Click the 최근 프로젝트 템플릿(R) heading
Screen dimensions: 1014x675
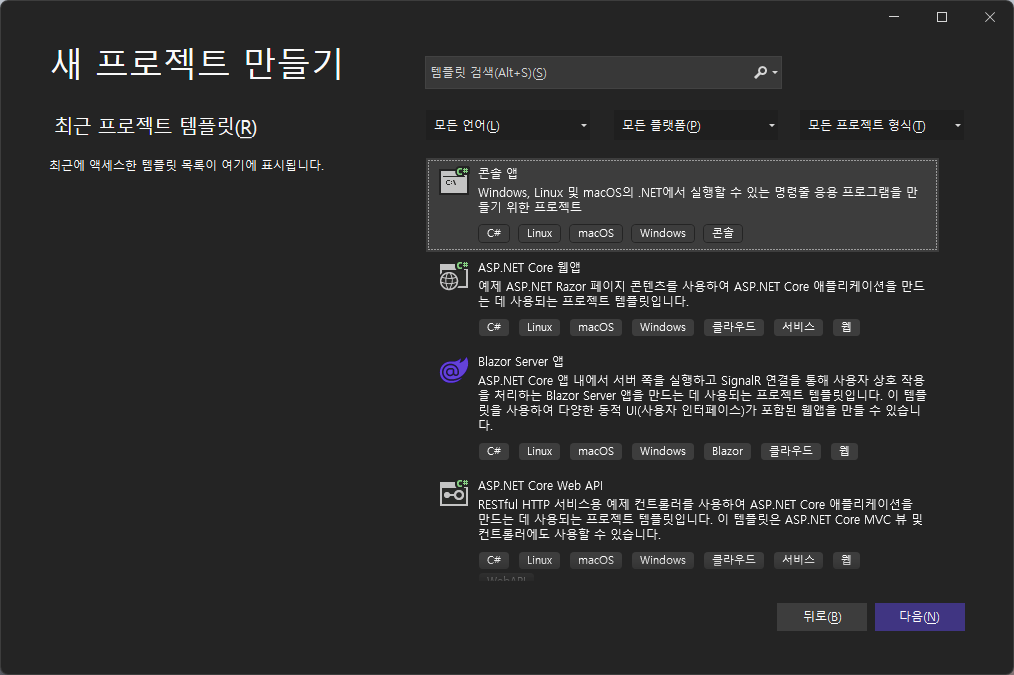click(x=155, y=126)
